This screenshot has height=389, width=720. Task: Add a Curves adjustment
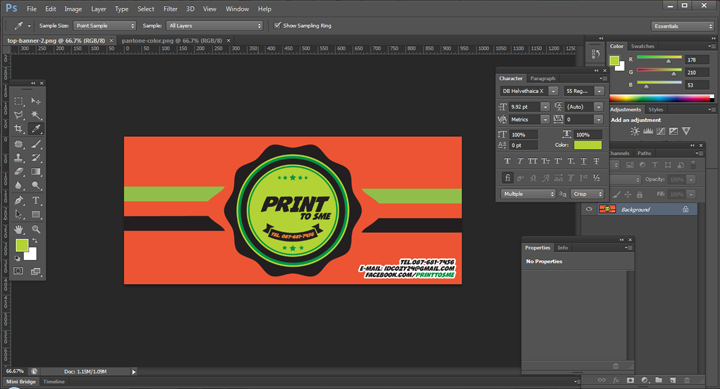(661, 131)
